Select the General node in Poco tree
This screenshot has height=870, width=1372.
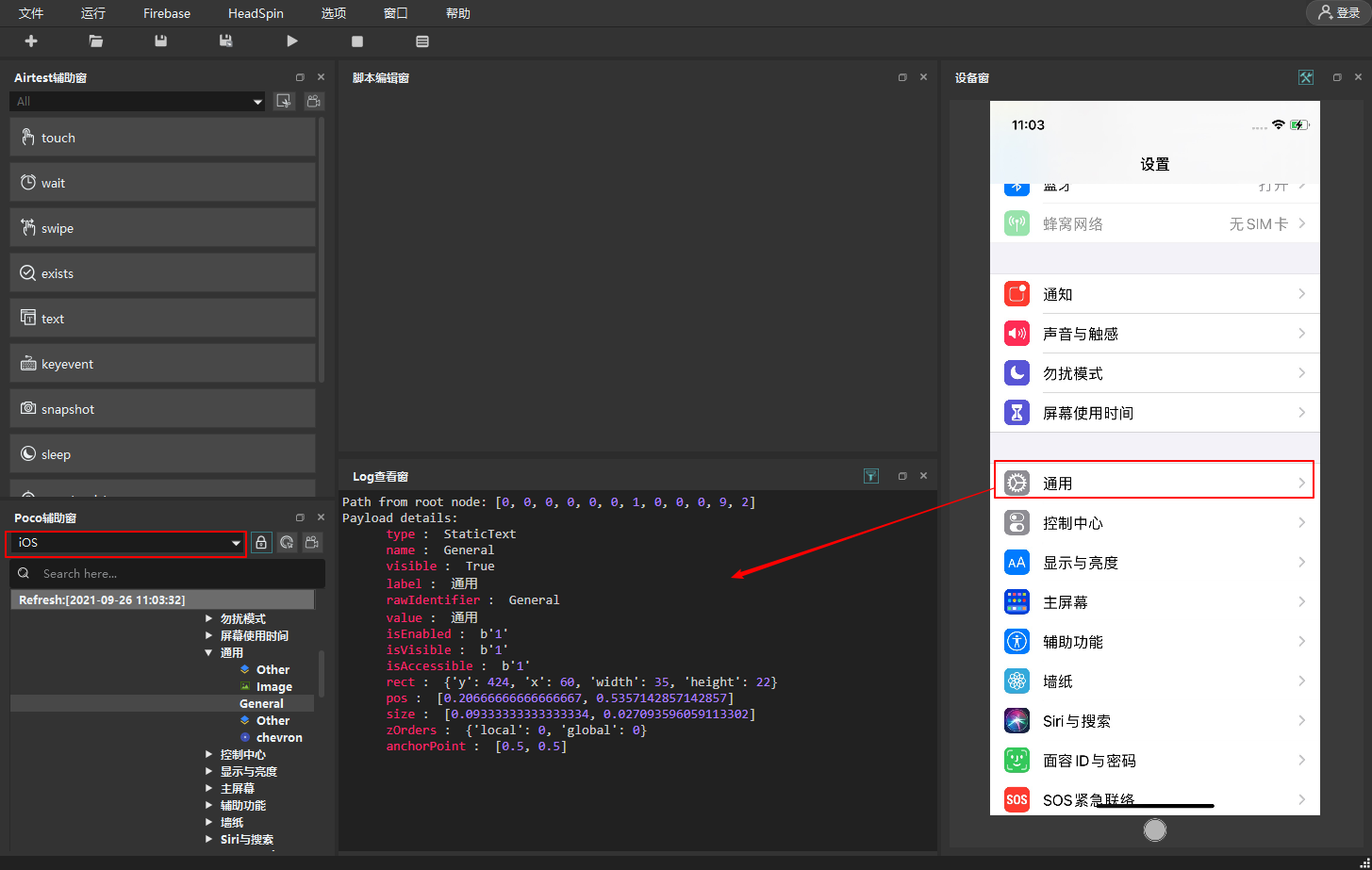[261, 704]
